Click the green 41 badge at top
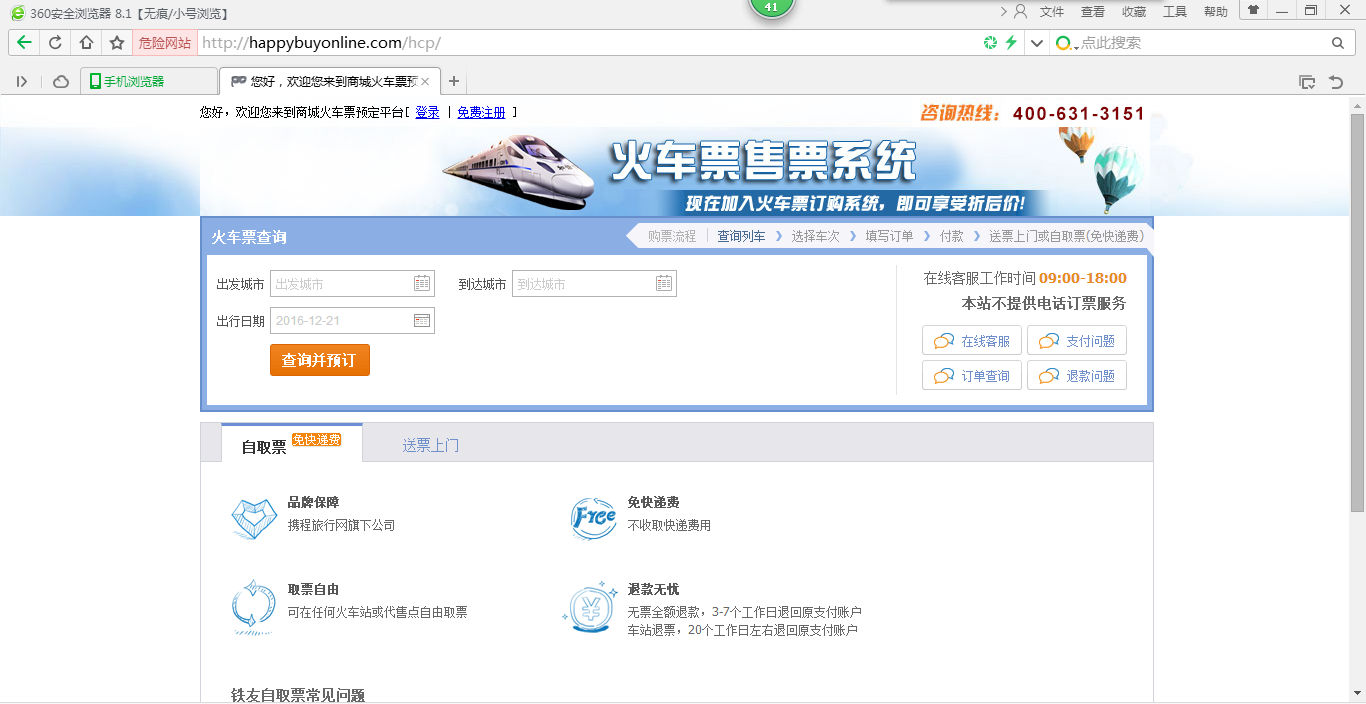 [x=771, y=7]
